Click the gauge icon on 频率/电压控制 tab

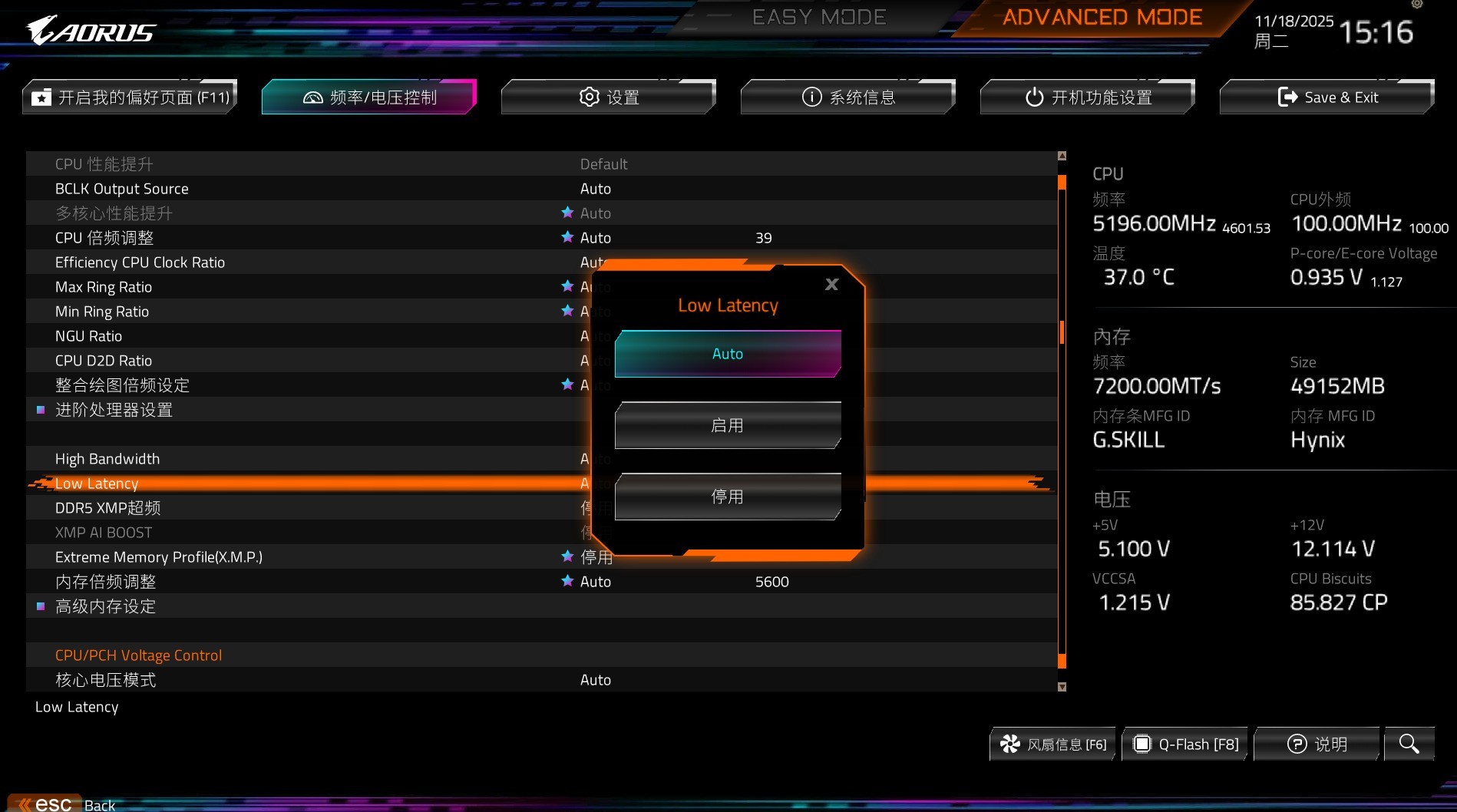tap(314, 97)
